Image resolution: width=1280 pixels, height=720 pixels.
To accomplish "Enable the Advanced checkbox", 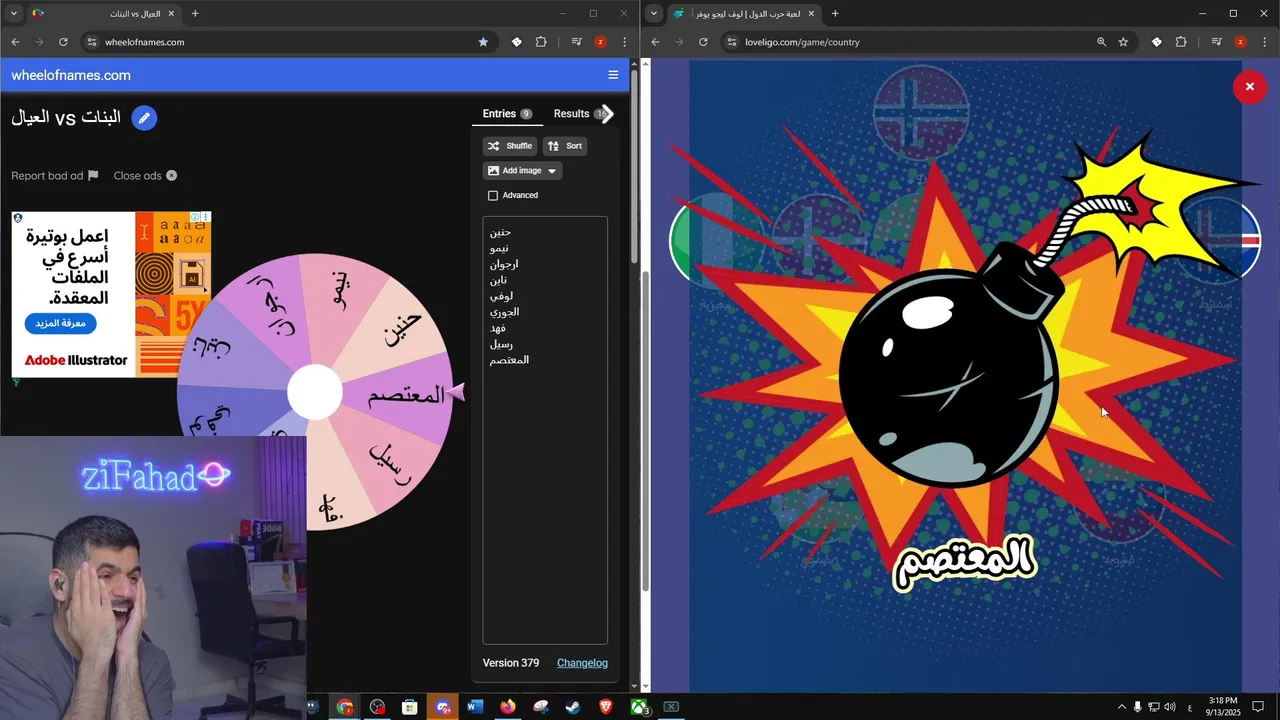I will 492,196.
